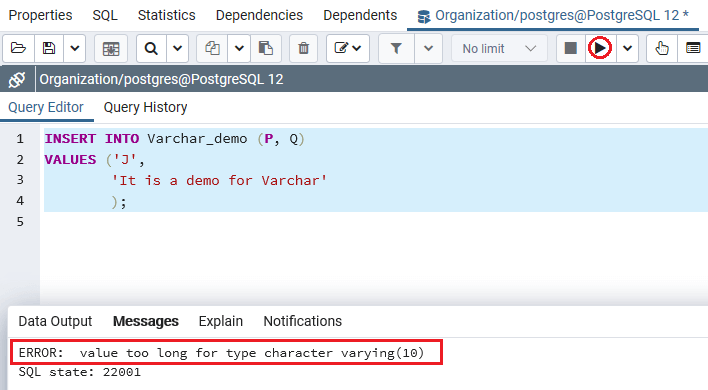Click the VALUES ('J', line
Viewport: 708px width, 390px height.
94,160
